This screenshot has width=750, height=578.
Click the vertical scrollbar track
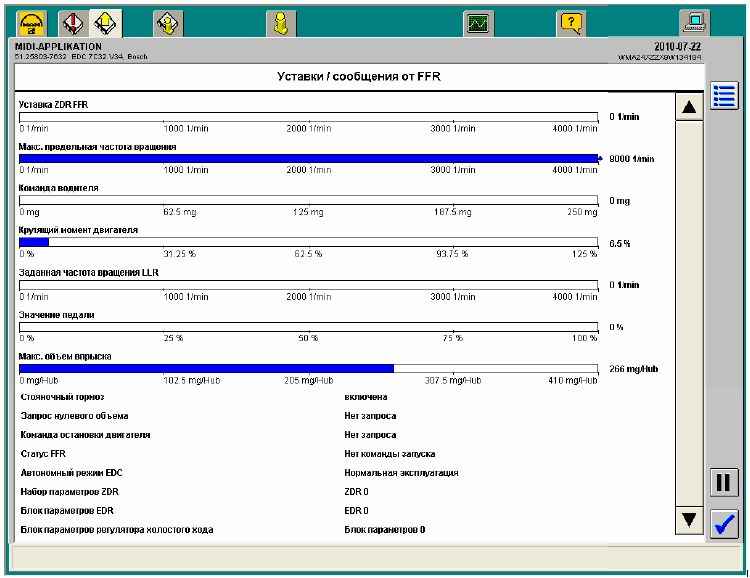point(689,313)
